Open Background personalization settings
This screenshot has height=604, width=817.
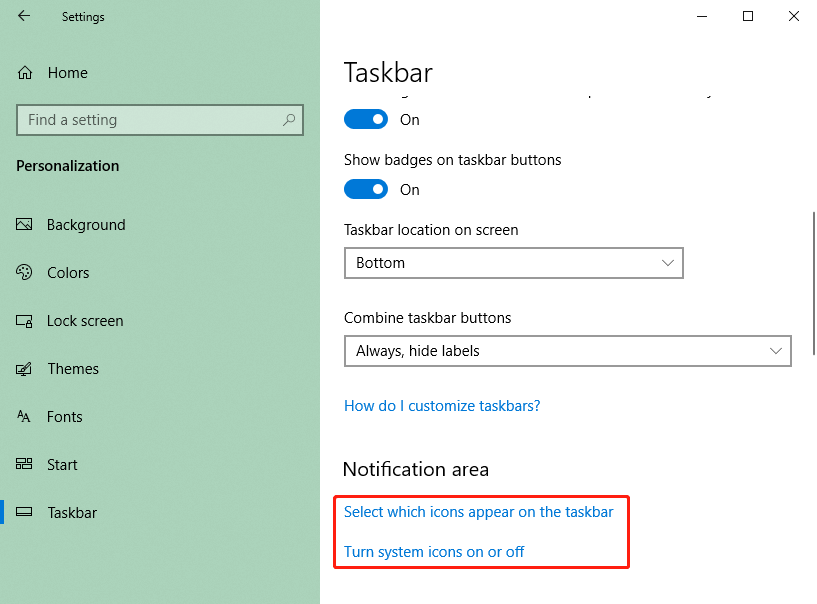point(85,224)
